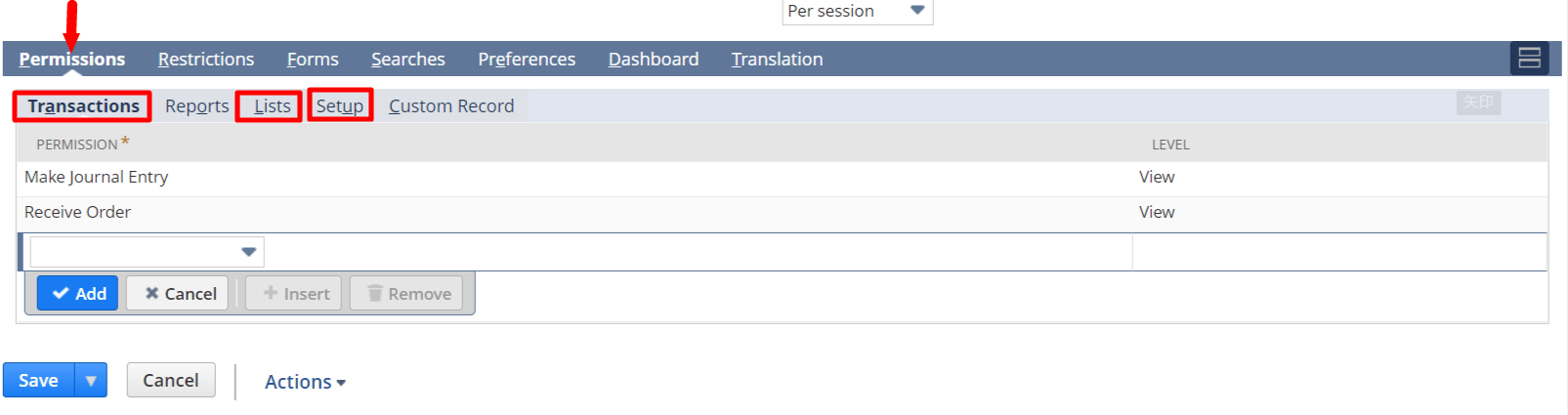Image resolution: width=1568 pixels, height=415 pixels.
Task: Open the layout toggle icon on tab bar
Action: [x=1529, y=59]
